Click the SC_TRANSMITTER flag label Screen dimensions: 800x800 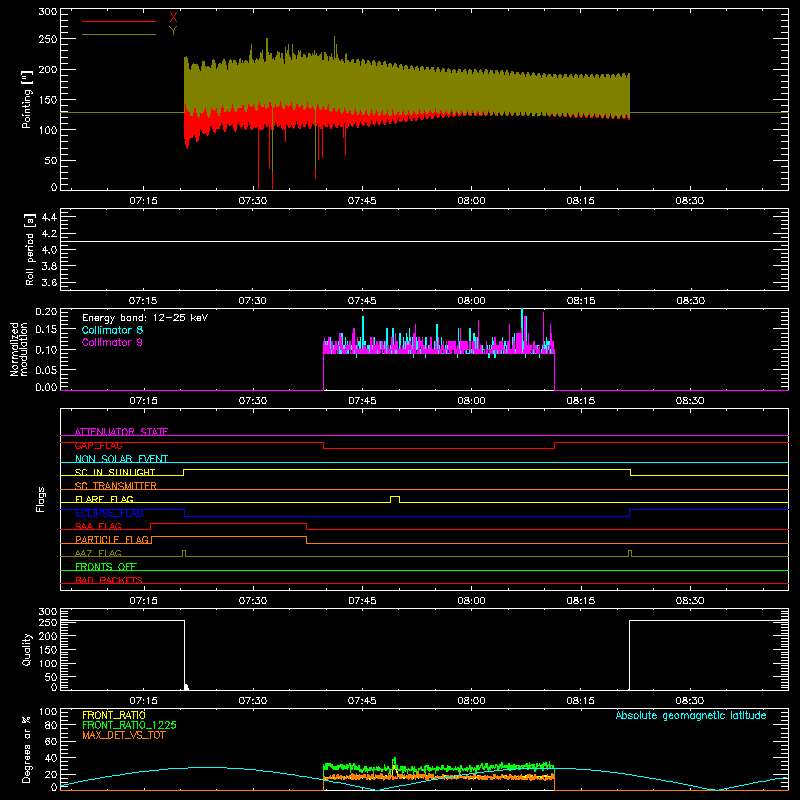[x=116, y=486]
